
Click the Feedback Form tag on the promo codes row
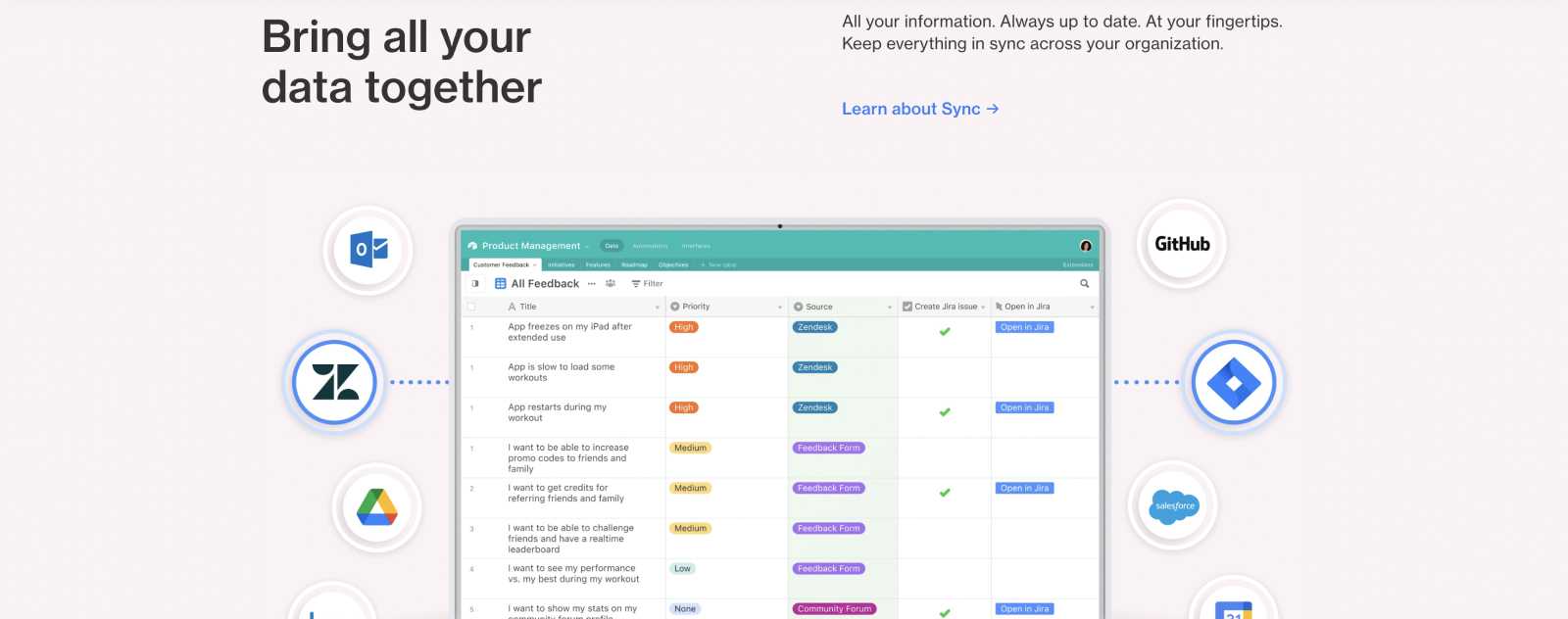pos(828,448)
